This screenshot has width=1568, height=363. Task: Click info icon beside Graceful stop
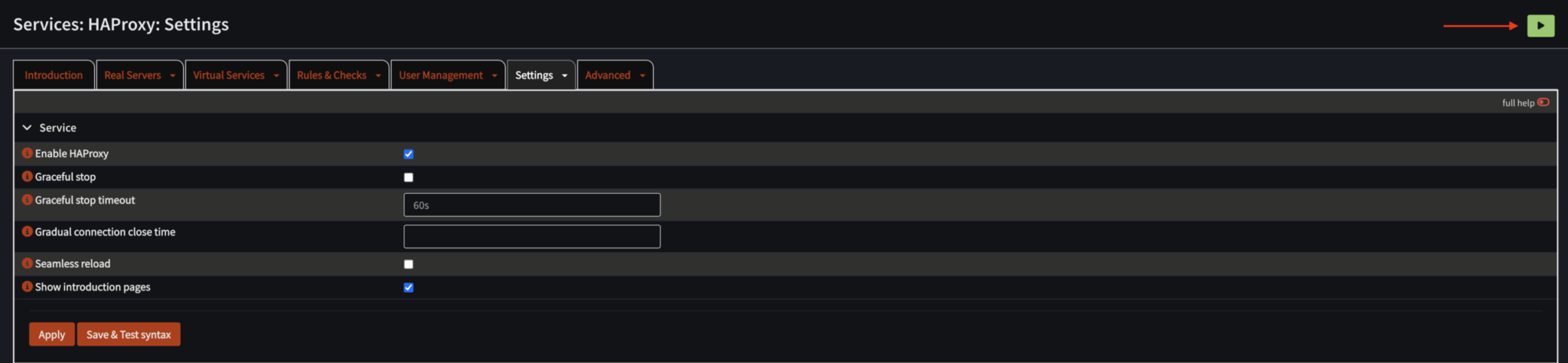(27, 176)
